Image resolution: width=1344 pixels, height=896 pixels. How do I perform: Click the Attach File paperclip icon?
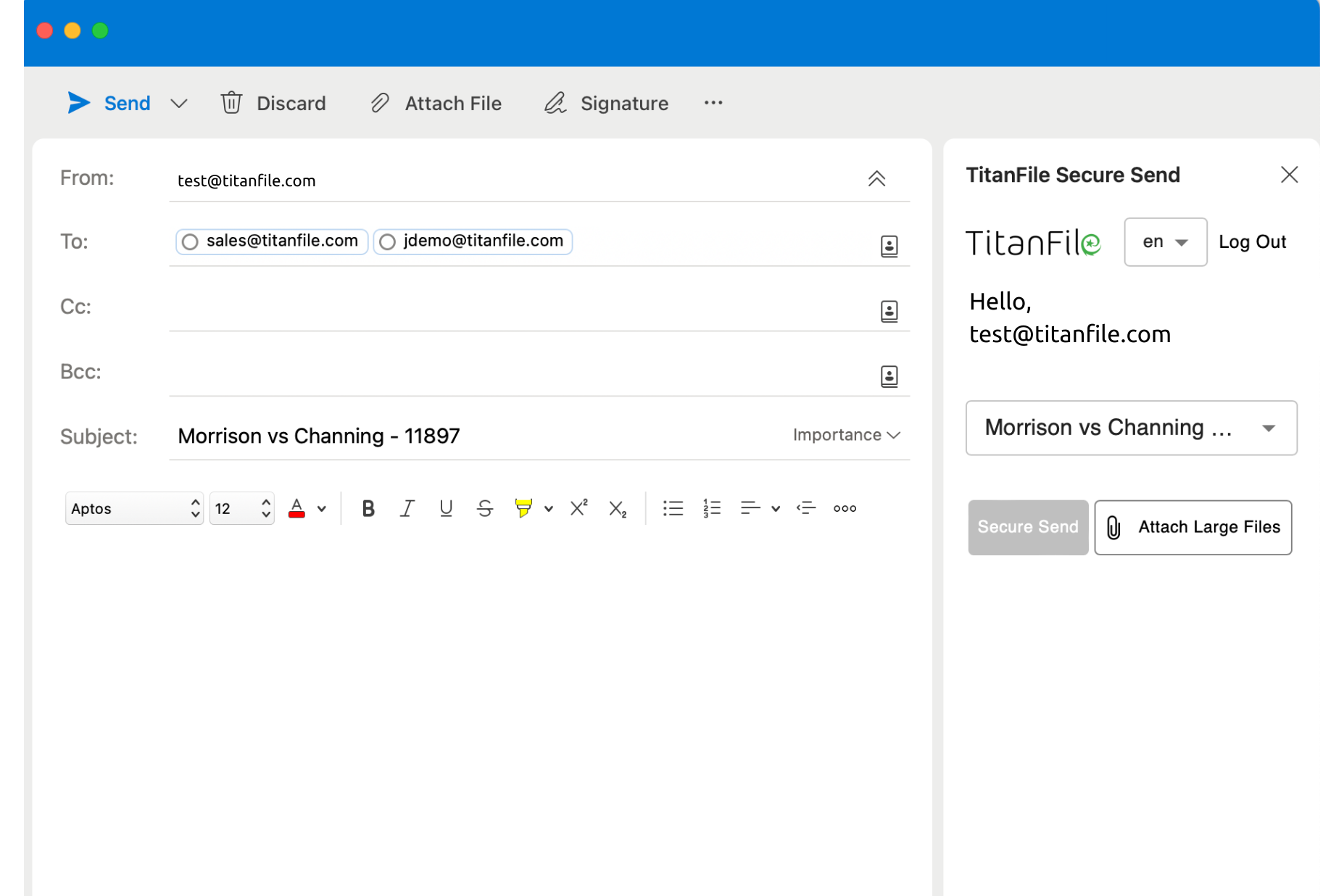point(380,103)
